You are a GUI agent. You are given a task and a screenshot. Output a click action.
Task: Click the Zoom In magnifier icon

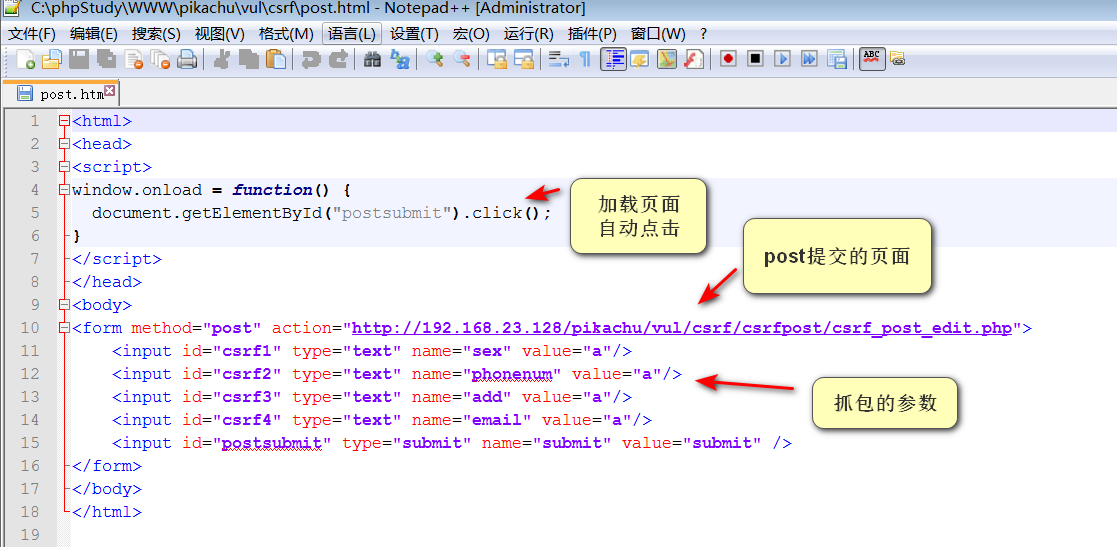pyautogui.click(x=435, y=60)
